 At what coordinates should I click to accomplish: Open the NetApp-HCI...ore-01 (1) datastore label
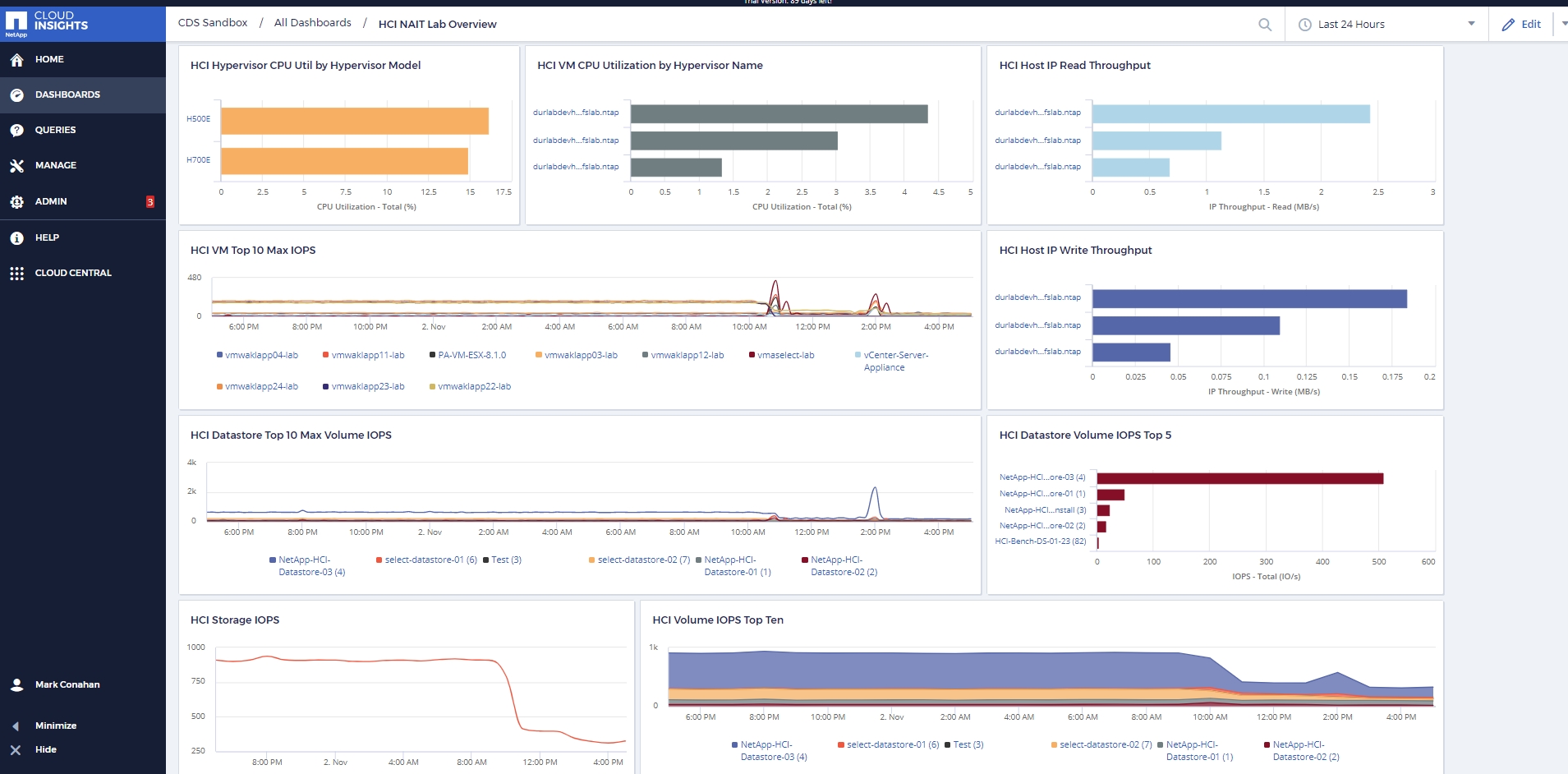(x=1042, y=494)
